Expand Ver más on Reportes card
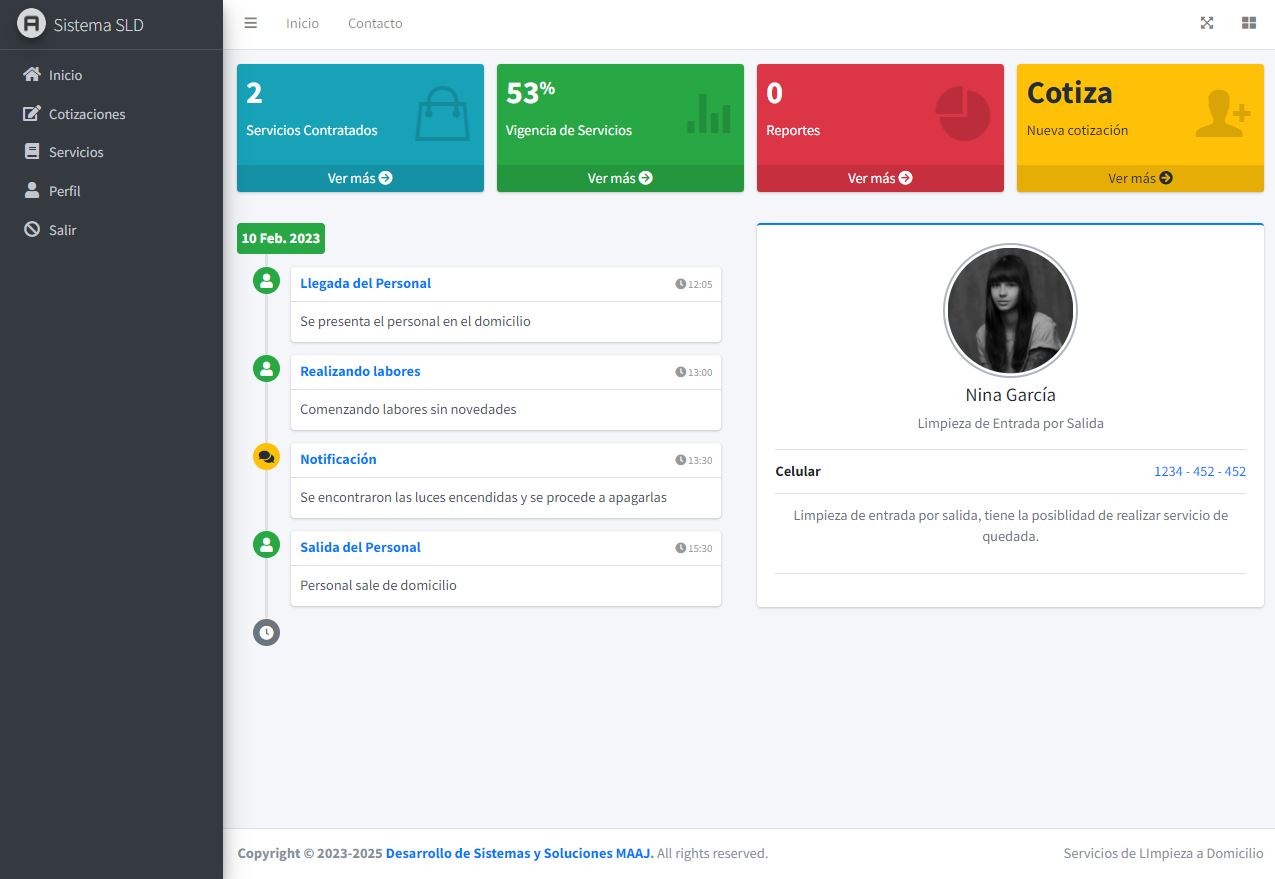Viewport: 1275px width, 879px height. (x=880, y=178)
